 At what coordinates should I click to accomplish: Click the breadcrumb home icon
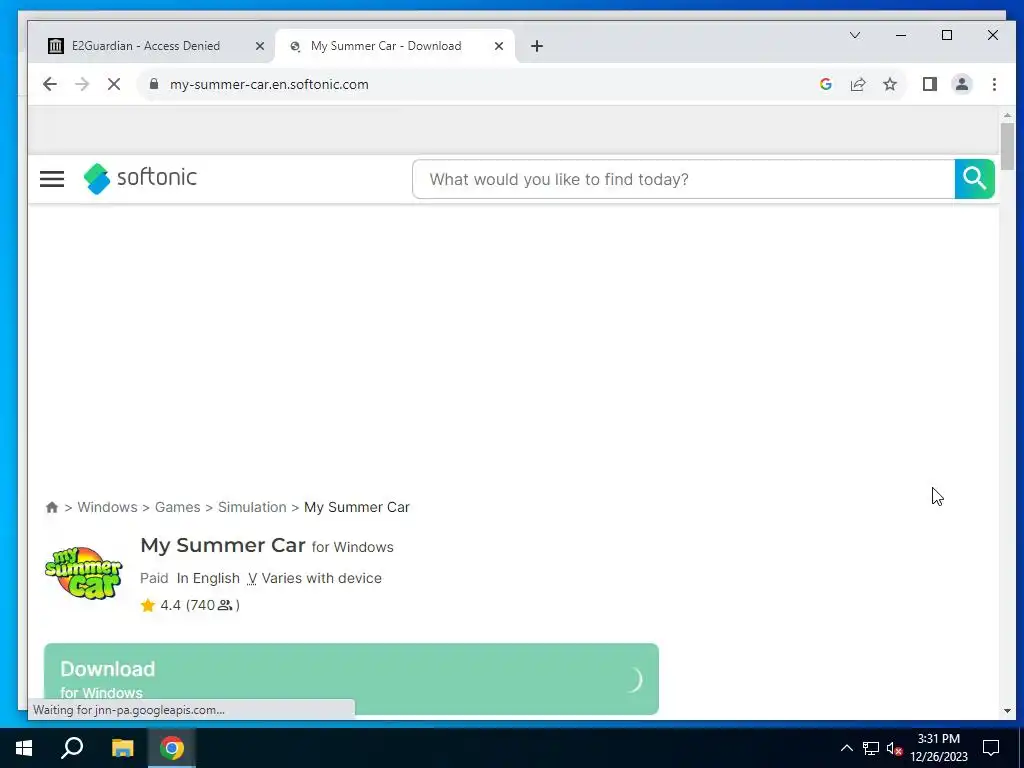pyautogui.click(x=52, y=507)
